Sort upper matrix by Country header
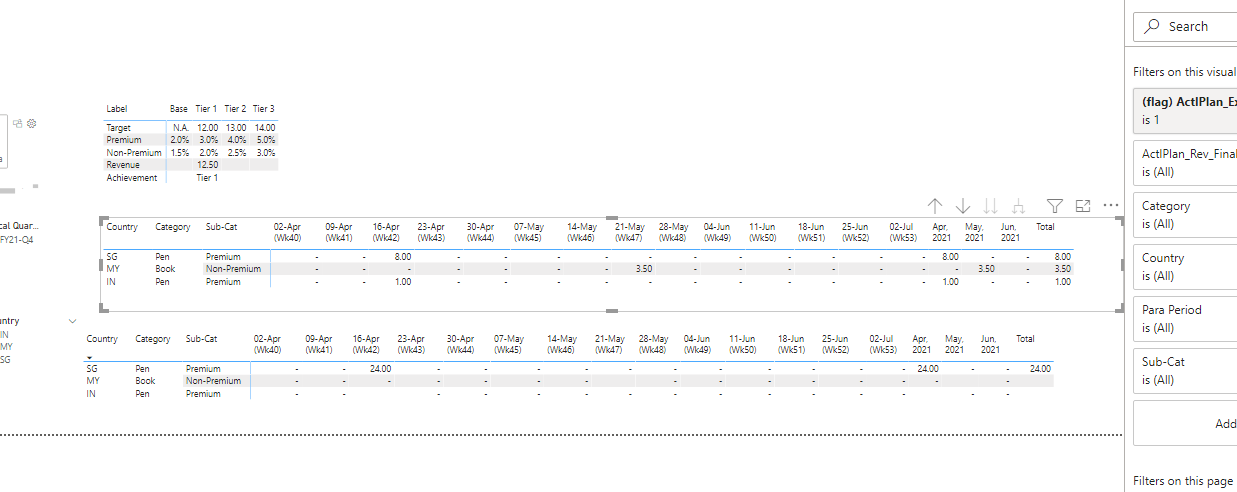 click(122, 227)
